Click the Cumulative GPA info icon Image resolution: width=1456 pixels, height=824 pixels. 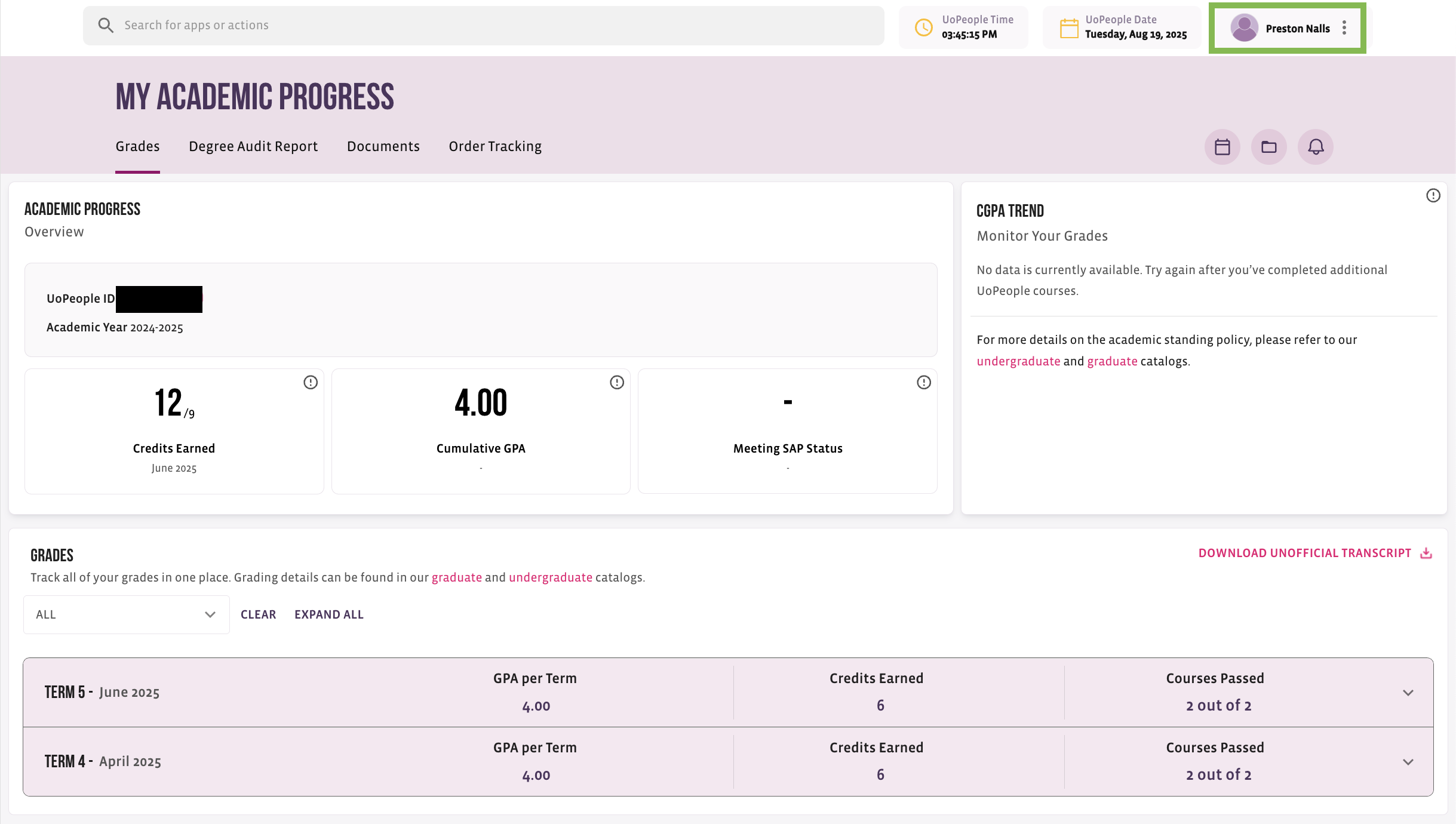617,382
